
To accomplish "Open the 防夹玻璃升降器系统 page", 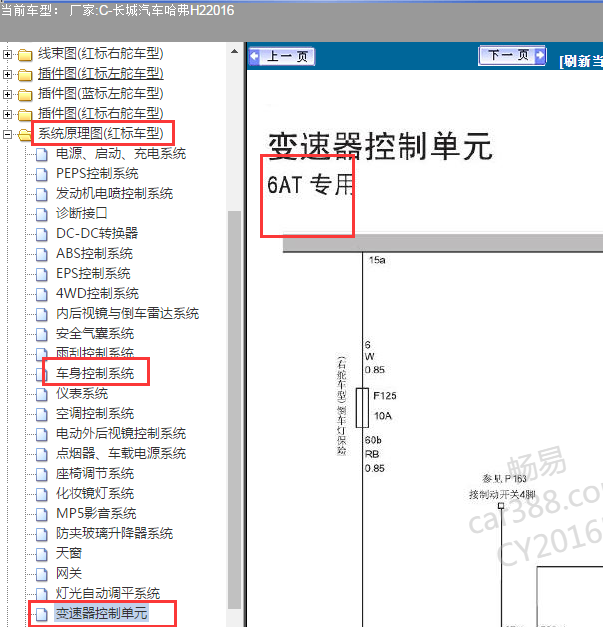I will click(x=114, y=533).
